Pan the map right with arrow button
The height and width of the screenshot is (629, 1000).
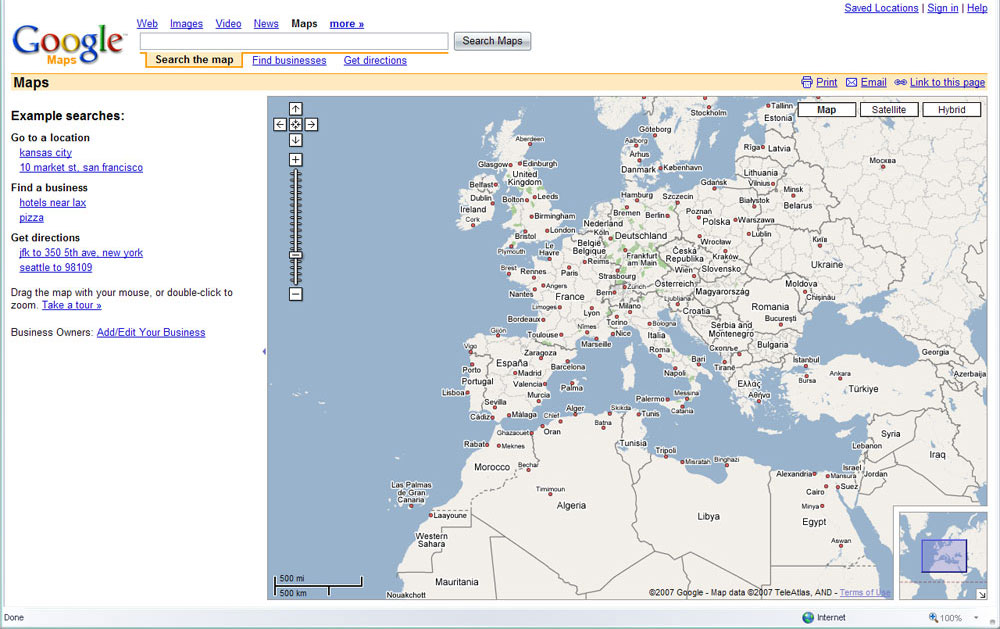pyautogui.click(x=312, y=124)
